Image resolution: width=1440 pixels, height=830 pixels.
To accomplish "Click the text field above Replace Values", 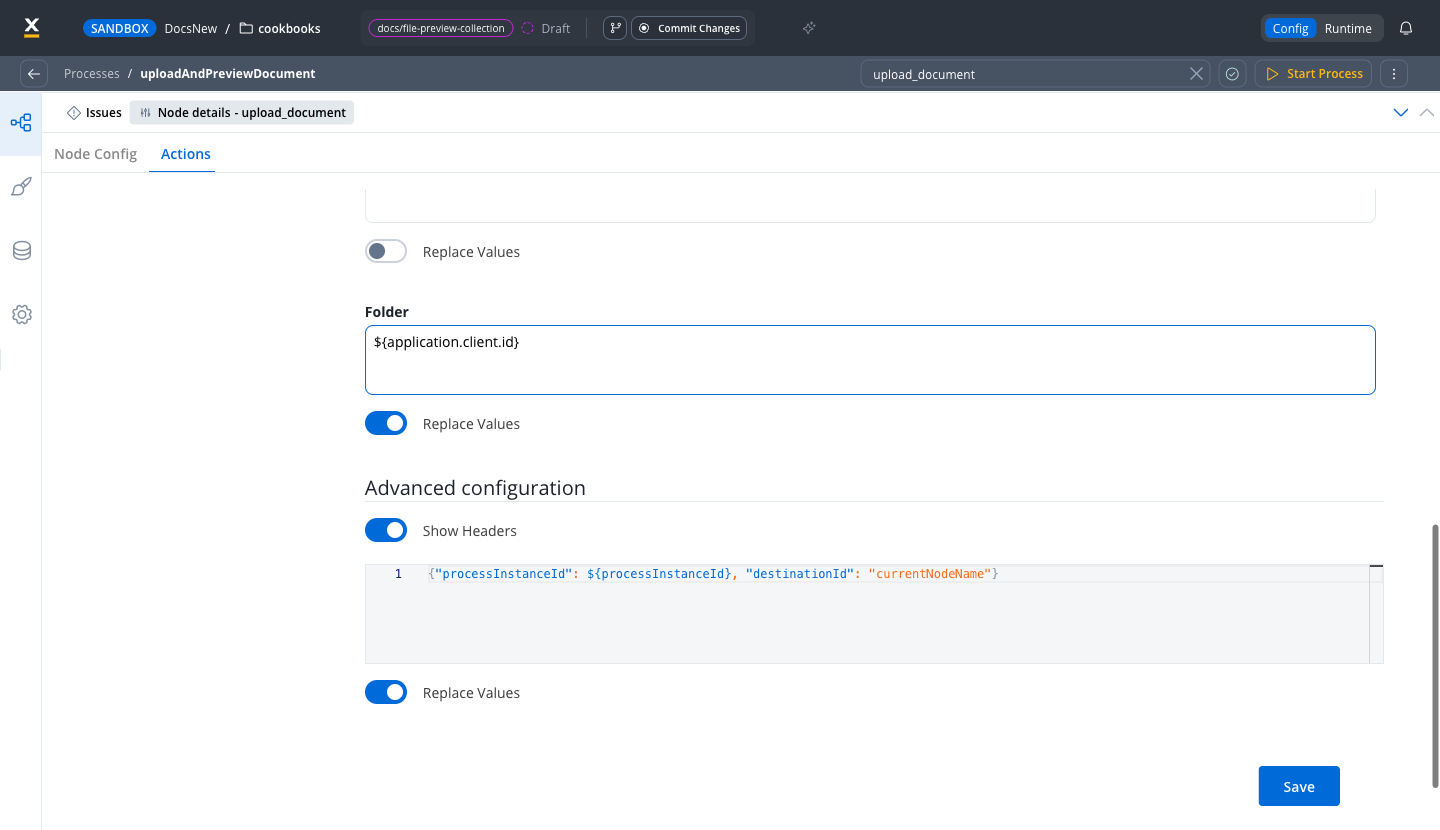I will [x=870, y=205].
